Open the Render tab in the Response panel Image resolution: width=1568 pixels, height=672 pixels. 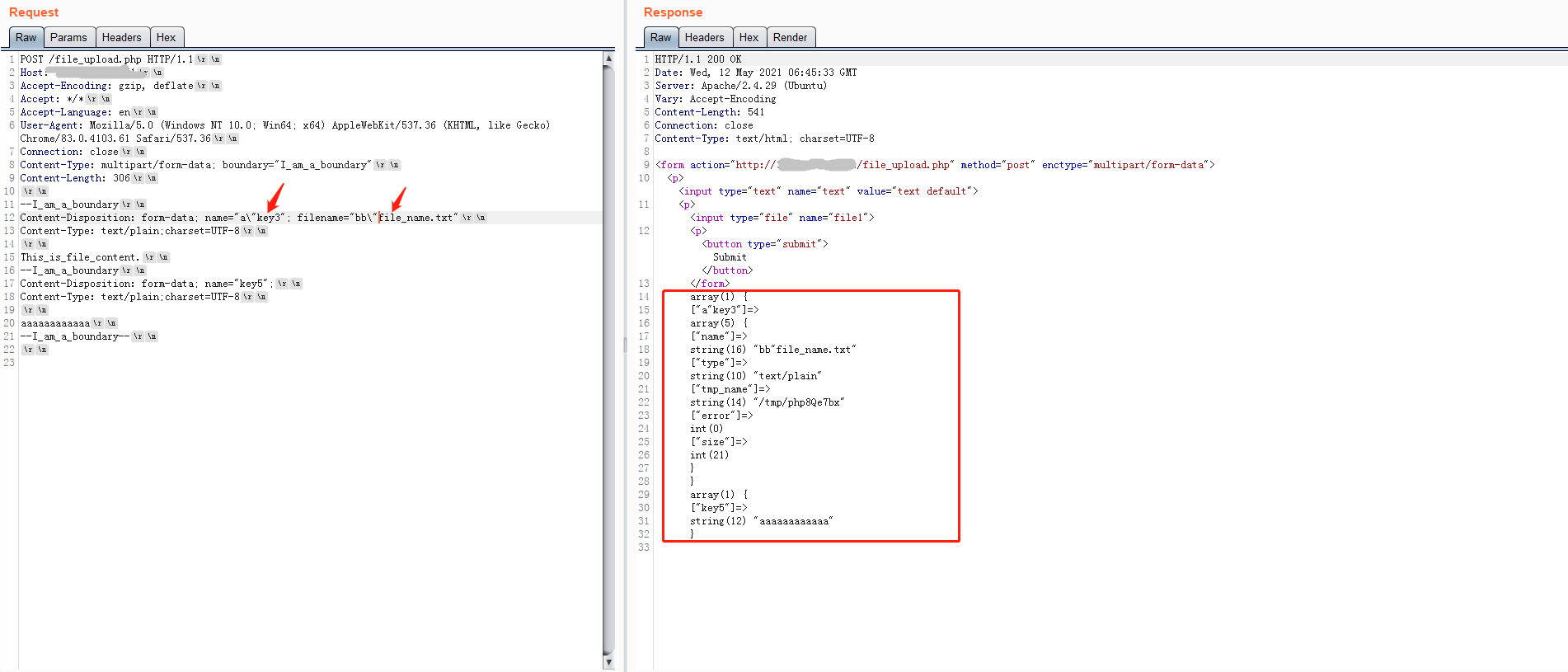(x=790, y=37)
